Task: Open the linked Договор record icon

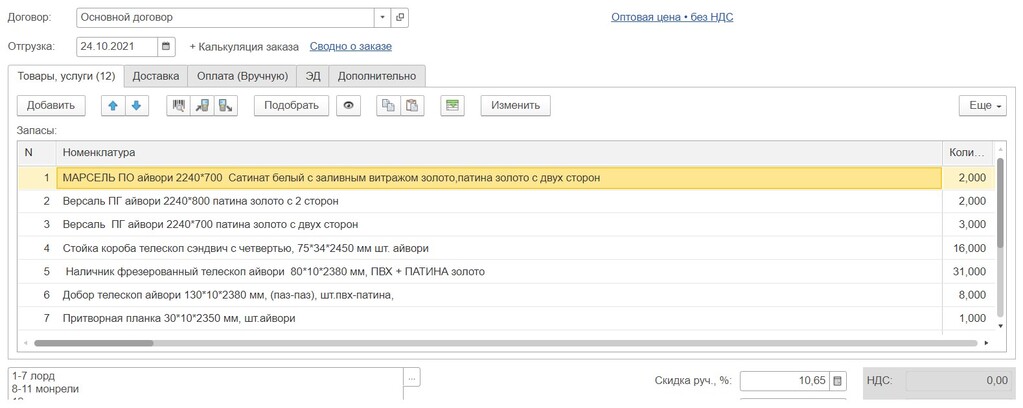Action: click(x=400, y=18)
